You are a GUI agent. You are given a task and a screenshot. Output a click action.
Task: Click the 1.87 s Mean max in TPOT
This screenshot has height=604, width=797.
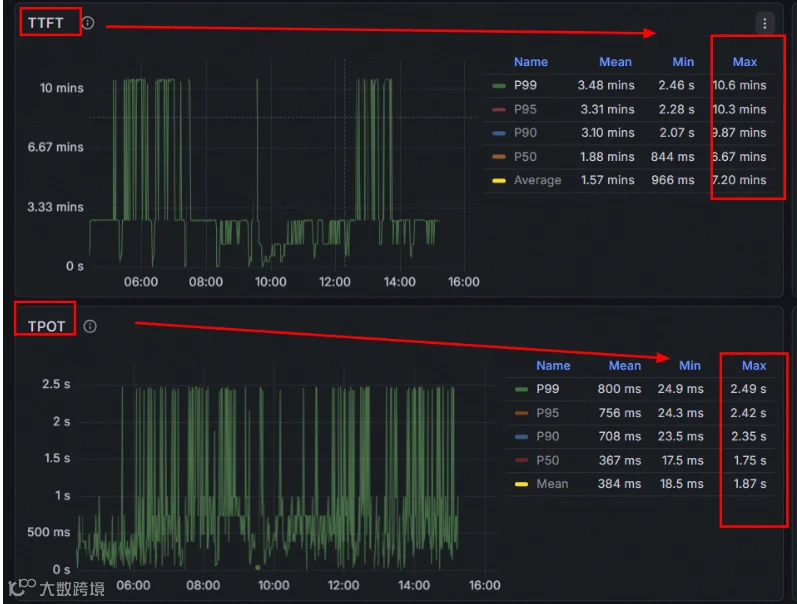point(750,484)
